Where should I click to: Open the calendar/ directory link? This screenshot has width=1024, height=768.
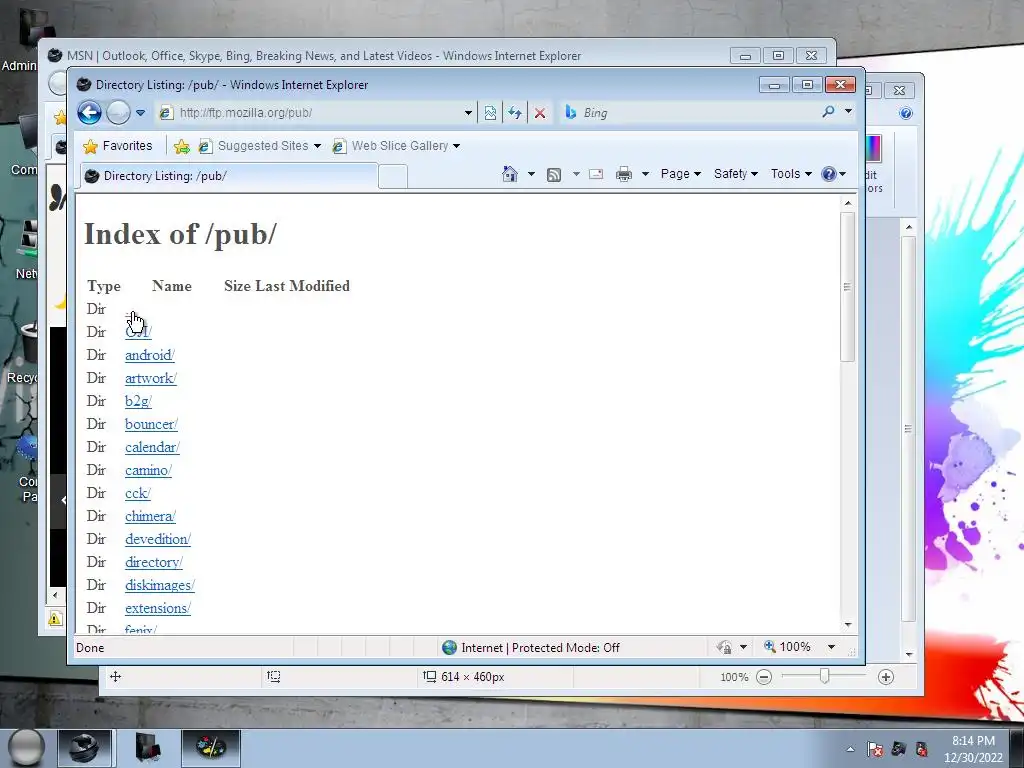pyautogui.click(x=152, y=447)
